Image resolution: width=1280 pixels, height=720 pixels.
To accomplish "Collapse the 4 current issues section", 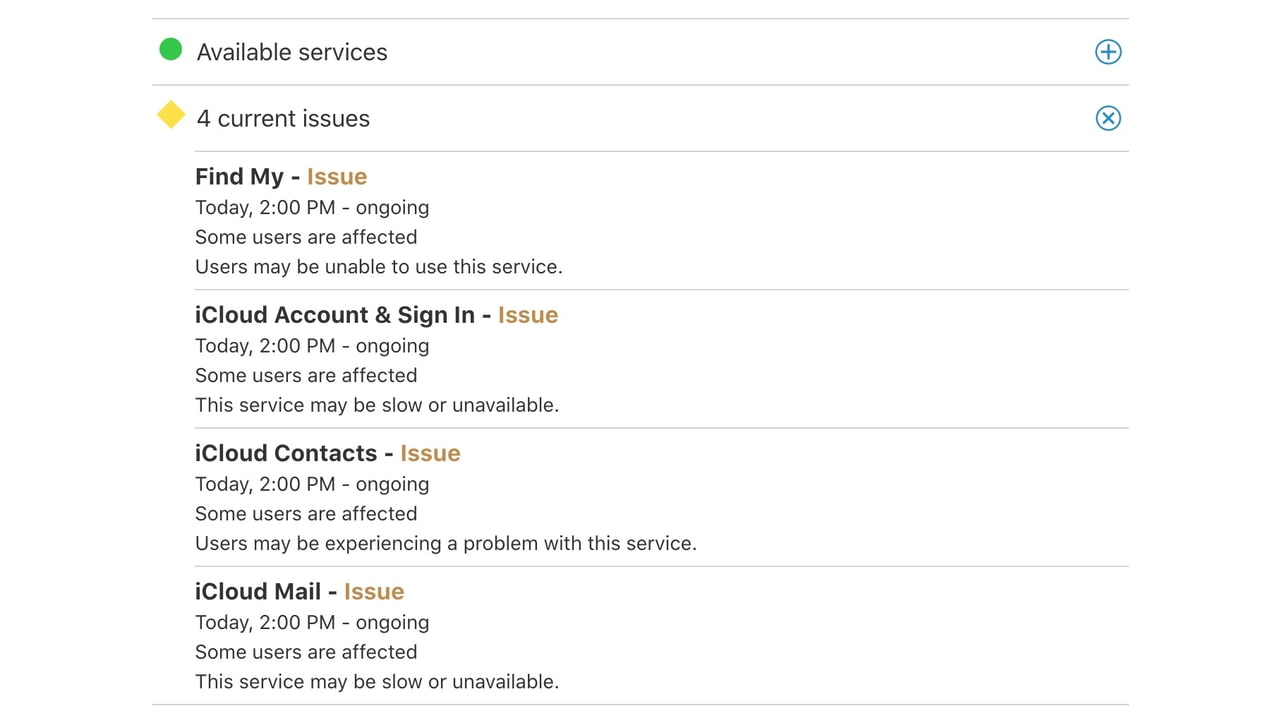I will point(1108,118).
